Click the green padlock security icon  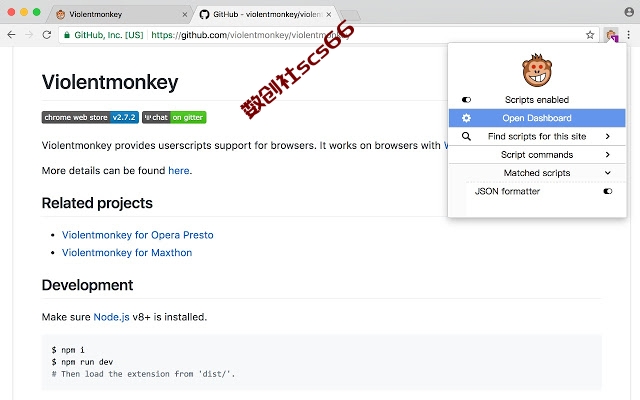tap(67, 35)
